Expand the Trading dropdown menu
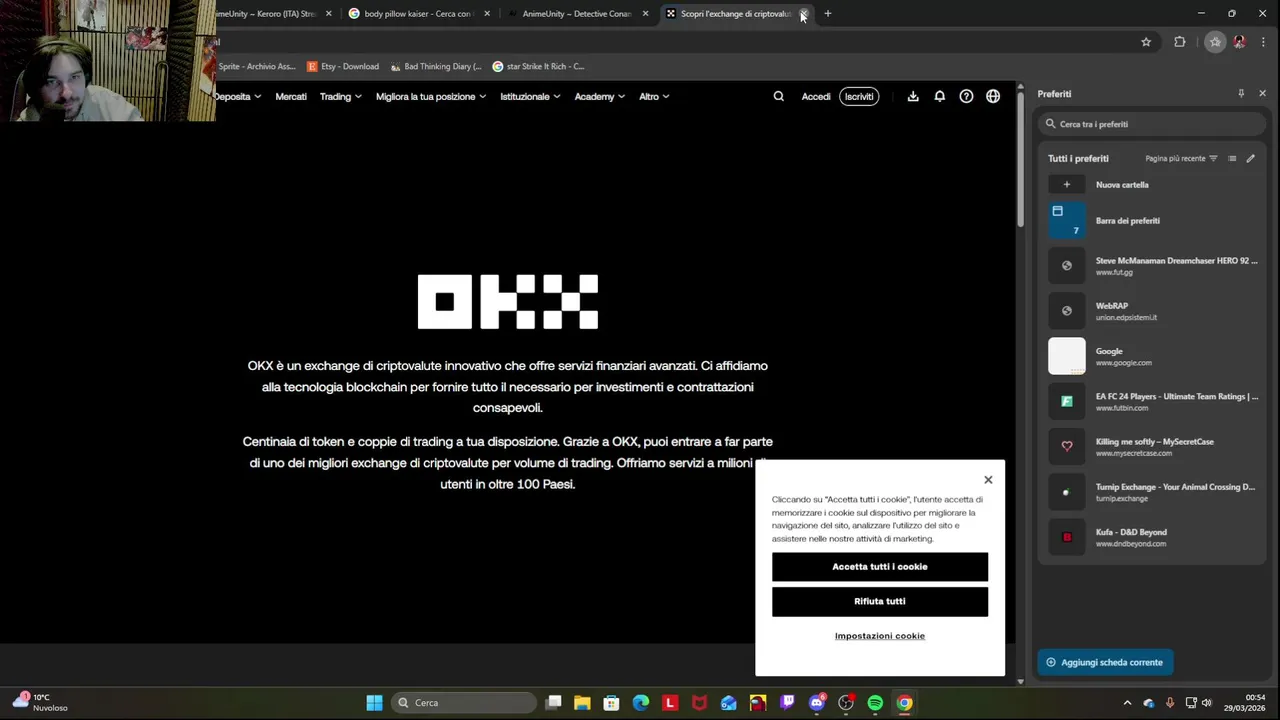The image size is (1280, 720). point(341,97)
